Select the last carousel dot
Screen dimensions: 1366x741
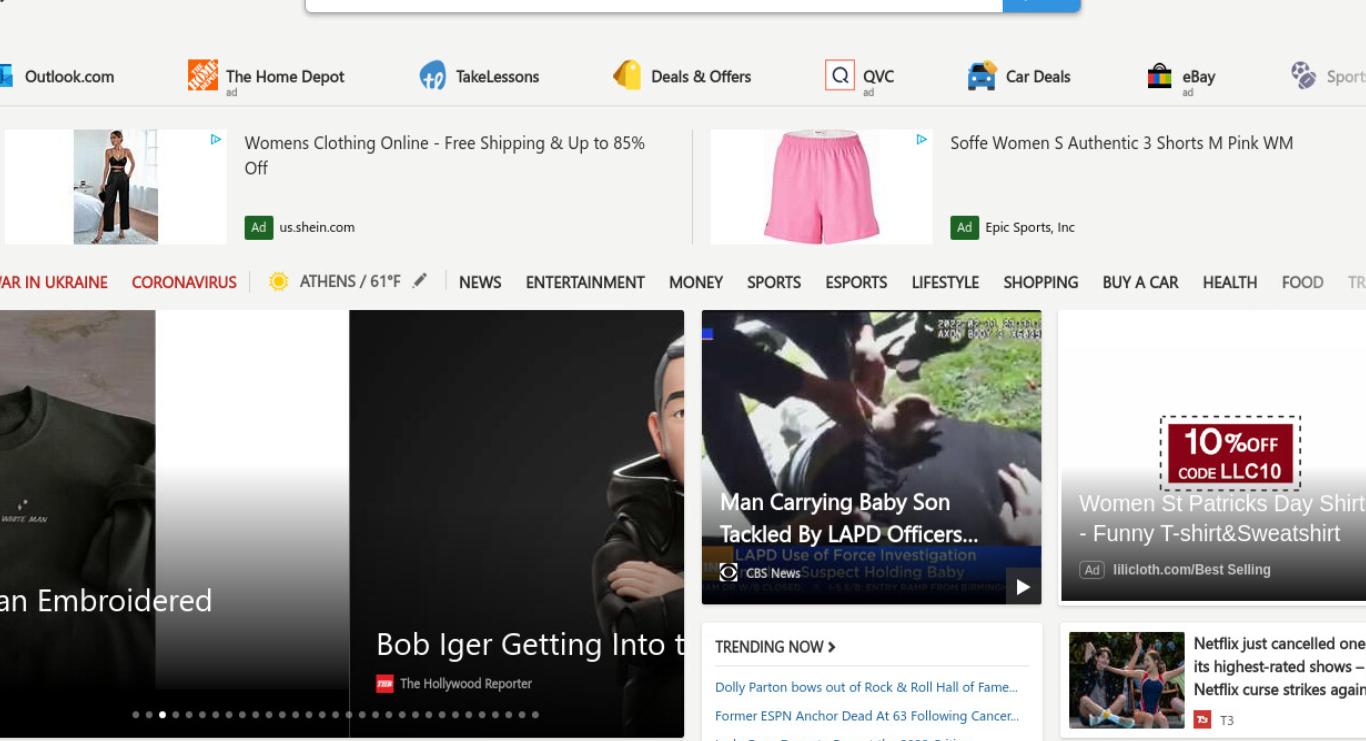point(535,715)
